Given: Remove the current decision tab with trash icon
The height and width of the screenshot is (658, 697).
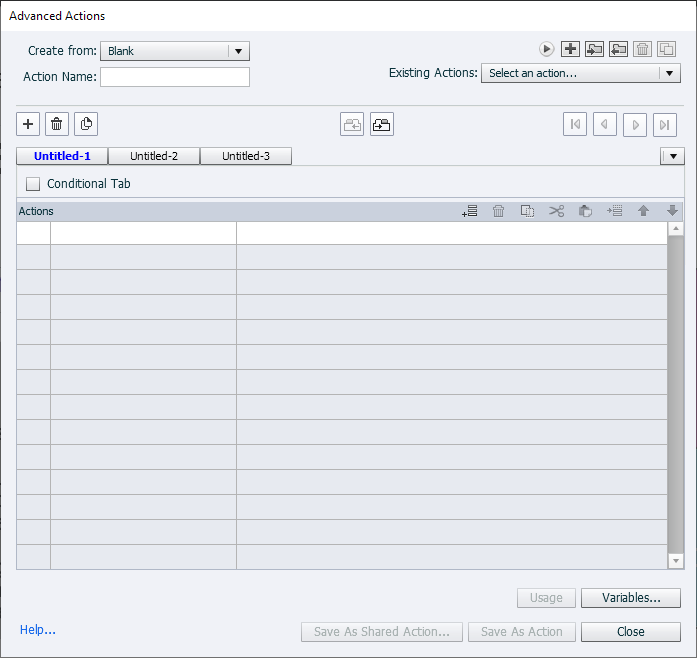Looking at the screenshot, I should (x=57, y=124).
